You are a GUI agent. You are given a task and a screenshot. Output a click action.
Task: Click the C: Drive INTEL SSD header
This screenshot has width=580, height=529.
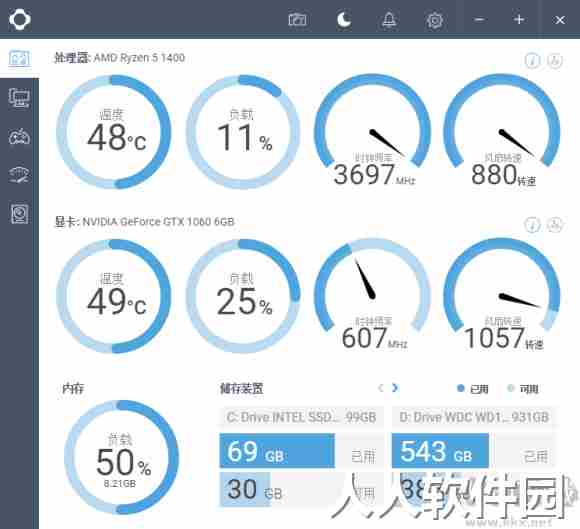(x=301, y=417)
